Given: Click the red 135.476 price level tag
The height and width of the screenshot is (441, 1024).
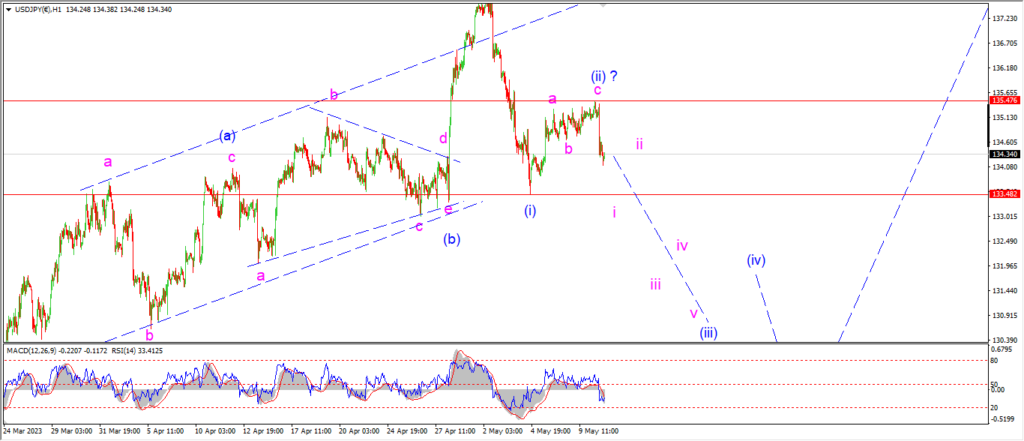Looking at the screenshot, I should [1002, 101].
